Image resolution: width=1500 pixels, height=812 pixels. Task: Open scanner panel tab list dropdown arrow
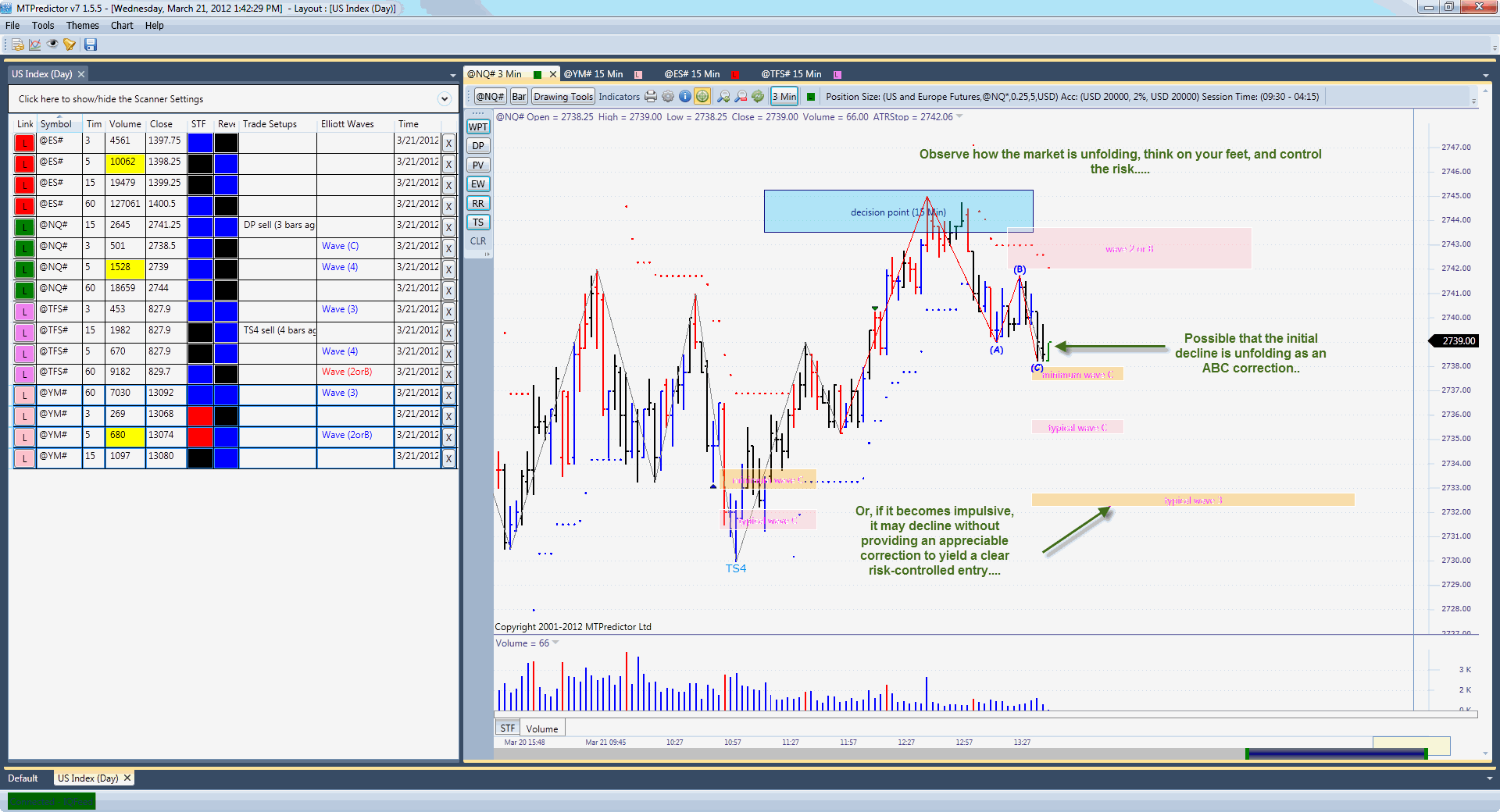coord(453,76)
